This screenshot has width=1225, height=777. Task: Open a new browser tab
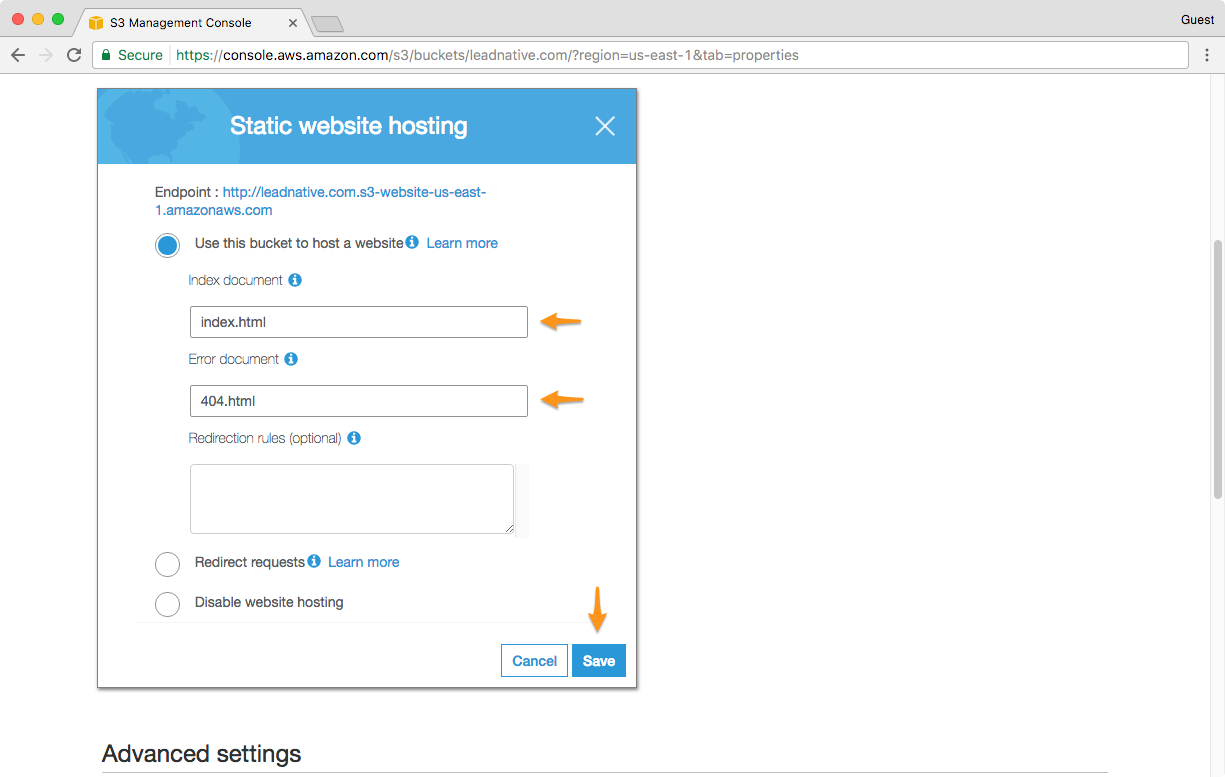pyautogui.click(x=327, y=23)
